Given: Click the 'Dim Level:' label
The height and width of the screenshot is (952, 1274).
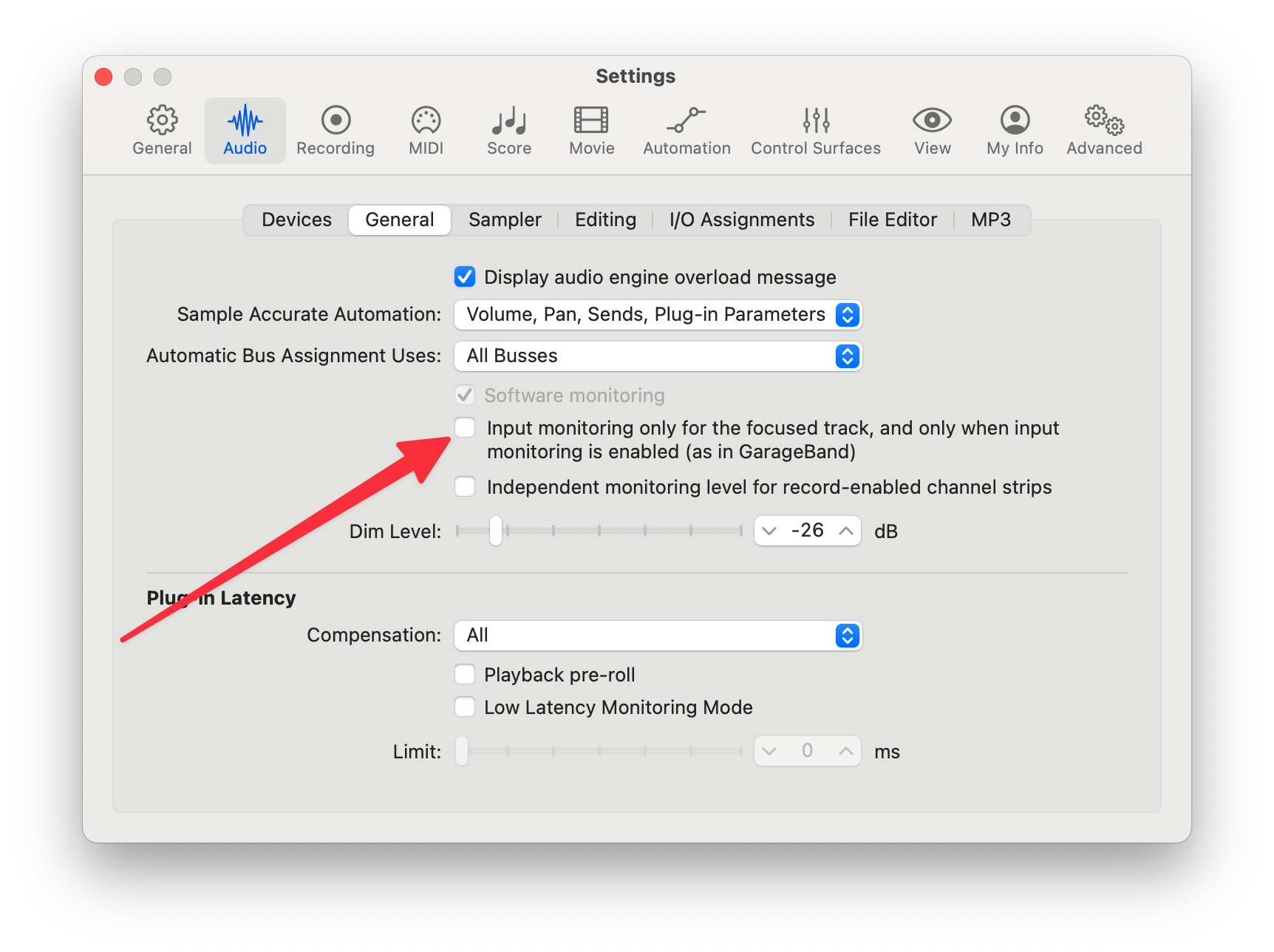Looking at the screenshot, I should pos(395,531).
